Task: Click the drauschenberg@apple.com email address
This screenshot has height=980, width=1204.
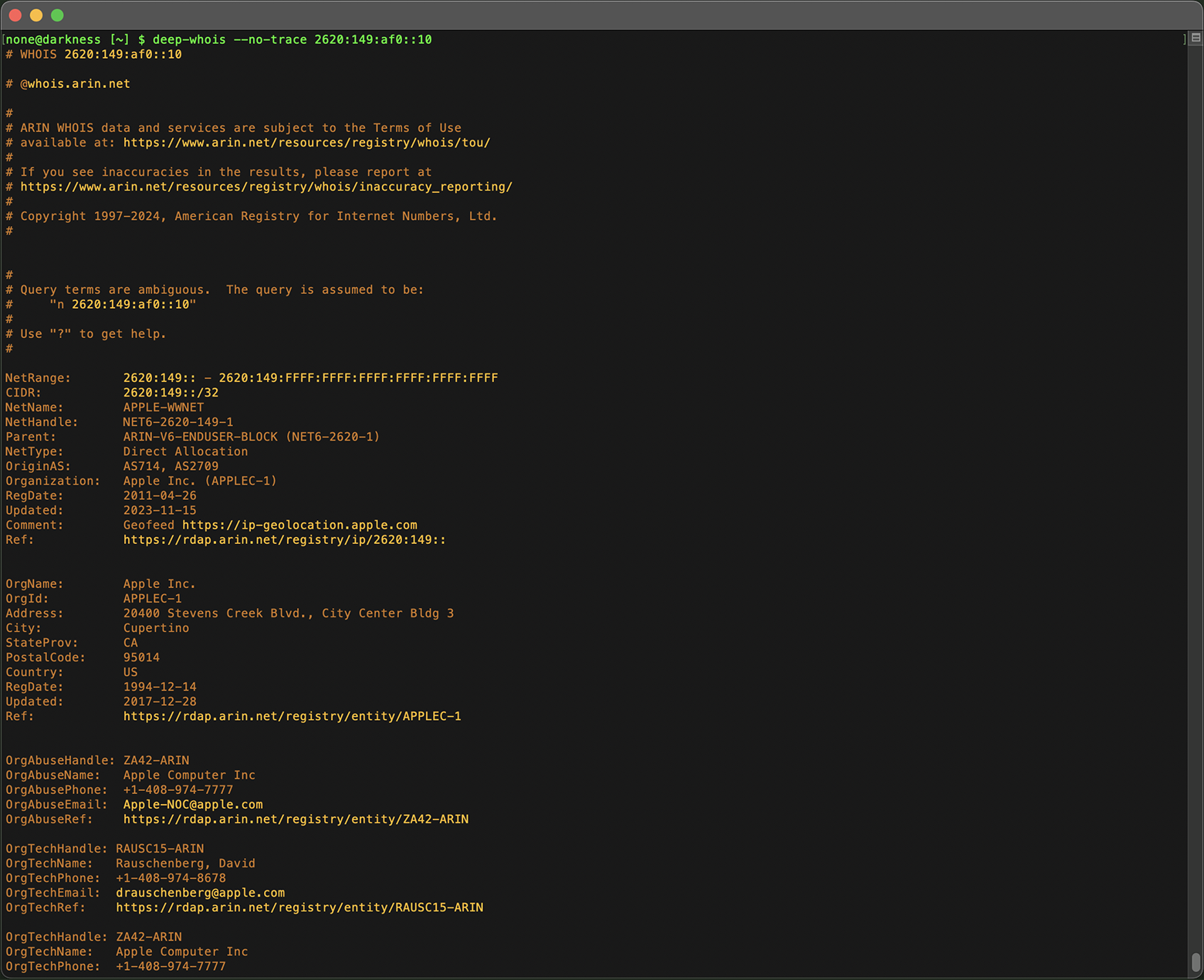Action: pyautogui.click(x=200, y=893)
